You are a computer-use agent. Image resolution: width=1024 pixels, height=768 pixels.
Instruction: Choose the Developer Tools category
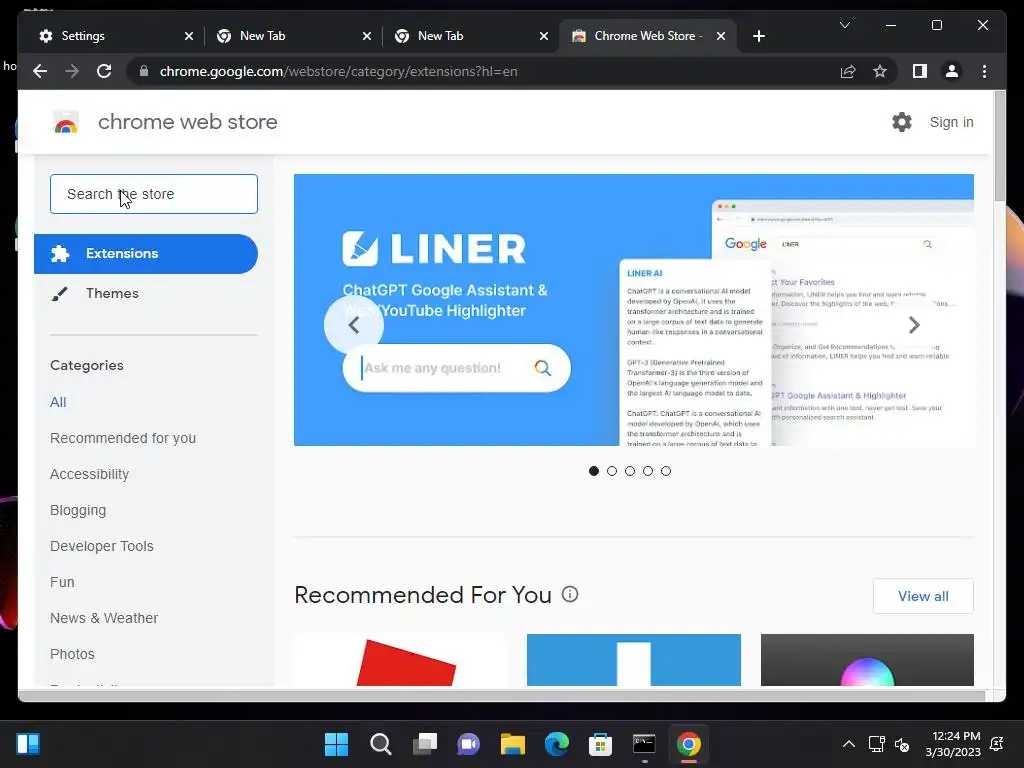(x=102, y=546)
